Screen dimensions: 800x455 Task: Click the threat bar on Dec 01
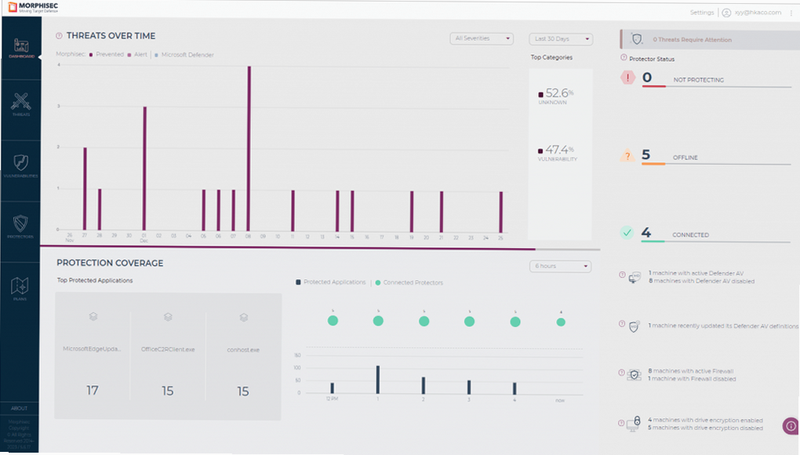tap(144, 168)
